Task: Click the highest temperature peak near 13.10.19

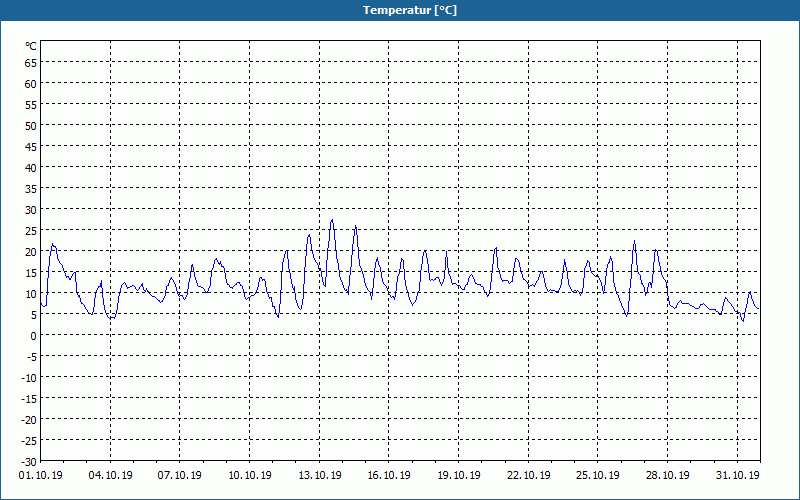Action: point(332,220)
